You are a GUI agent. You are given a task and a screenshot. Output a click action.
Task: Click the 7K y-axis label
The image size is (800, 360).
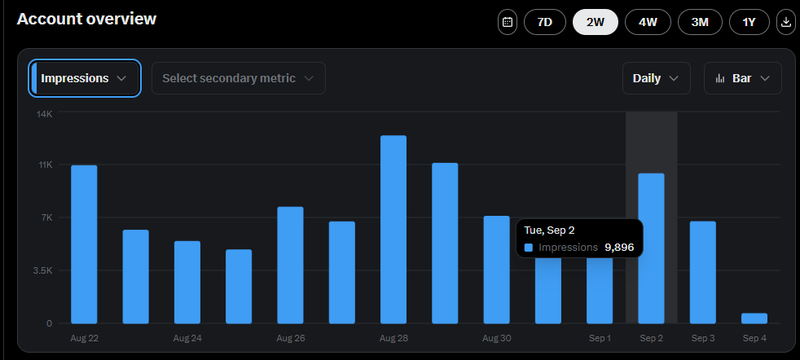[46, 218]
